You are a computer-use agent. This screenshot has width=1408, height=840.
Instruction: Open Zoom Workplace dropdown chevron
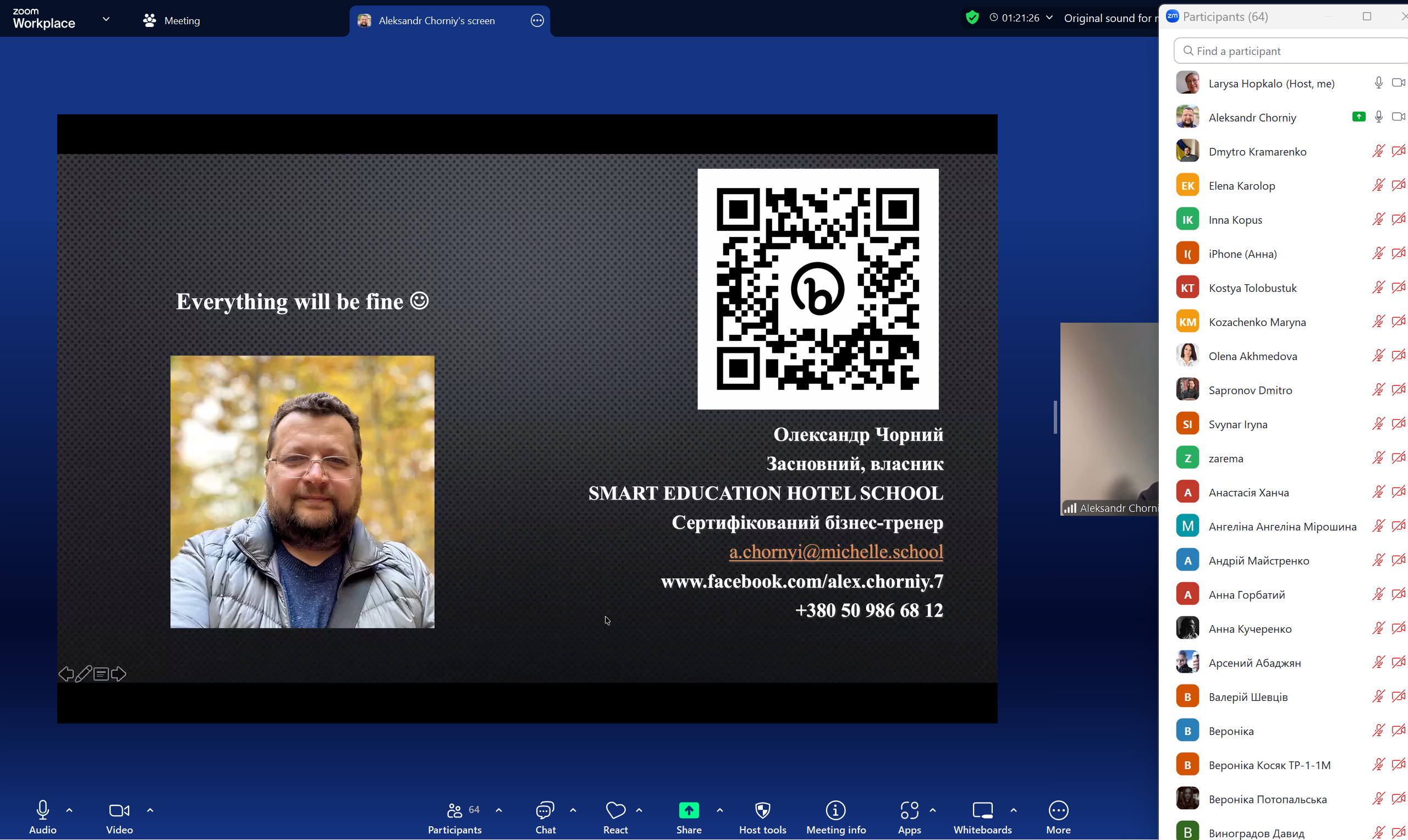pos(106,19)
